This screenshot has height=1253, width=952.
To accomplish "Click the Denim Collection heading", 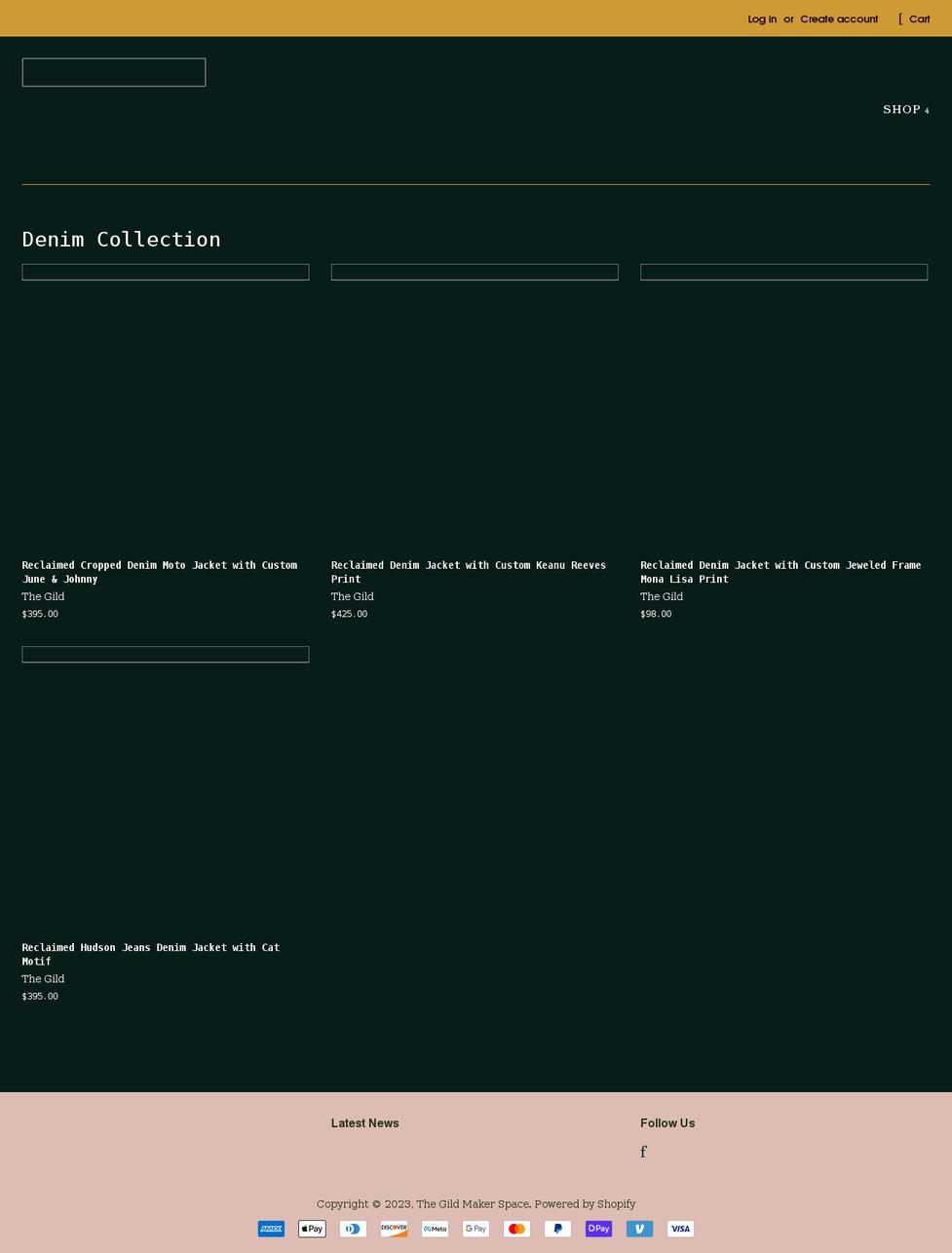I will (121, 239).
